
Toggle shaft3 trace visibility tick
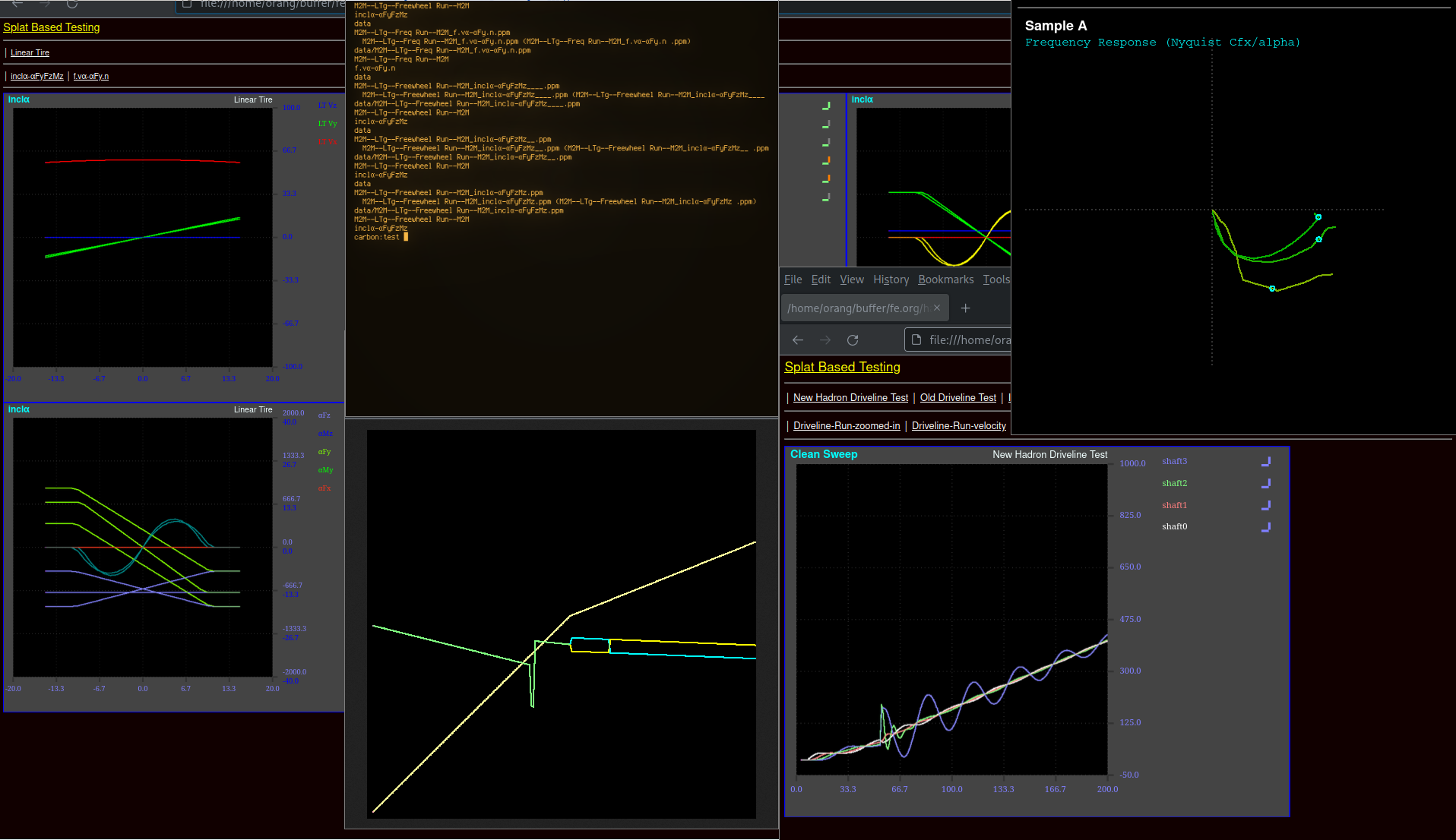point(1266,462)
